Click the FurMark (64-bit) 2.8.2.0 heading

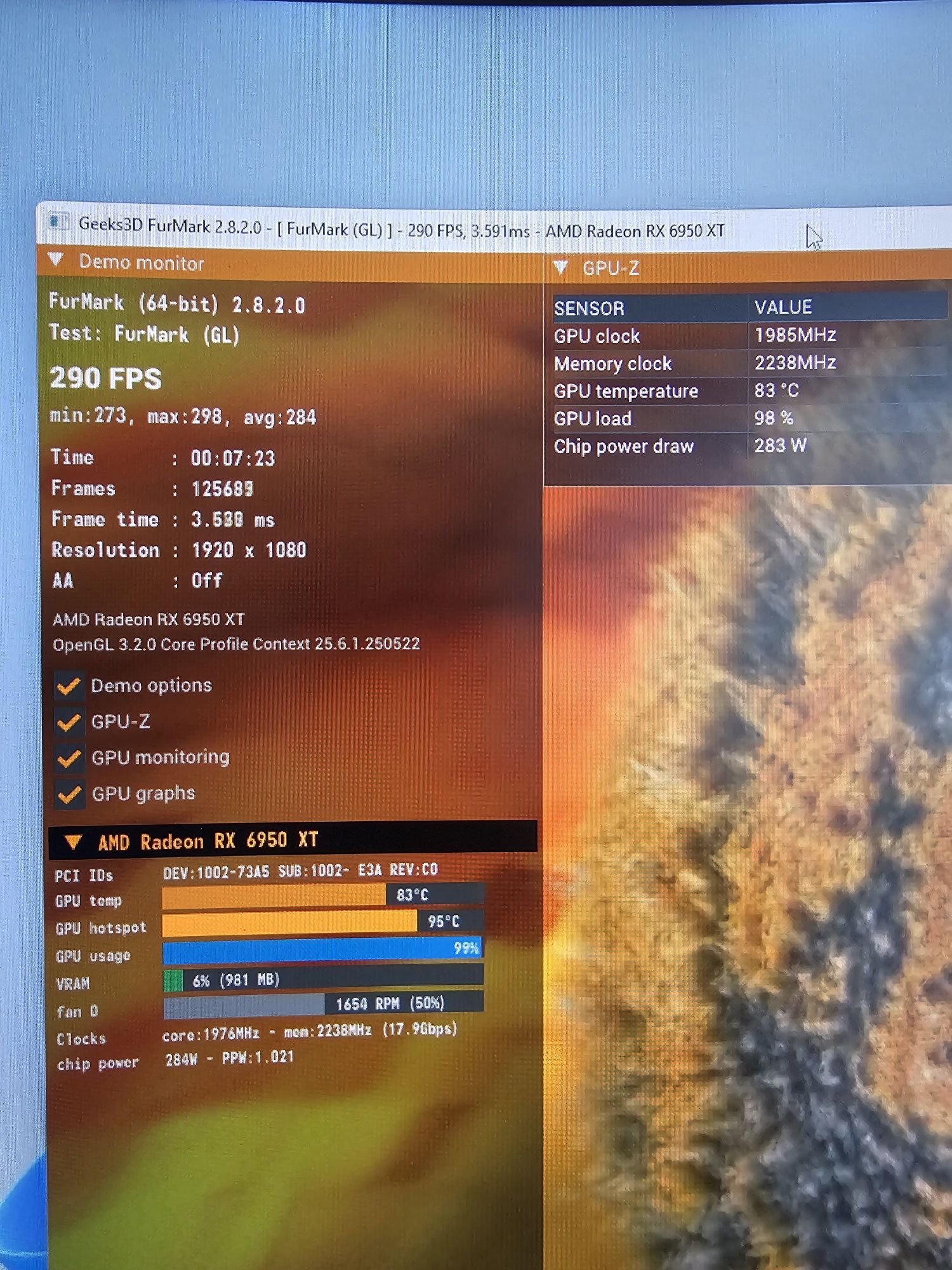(x=177, y=304)
